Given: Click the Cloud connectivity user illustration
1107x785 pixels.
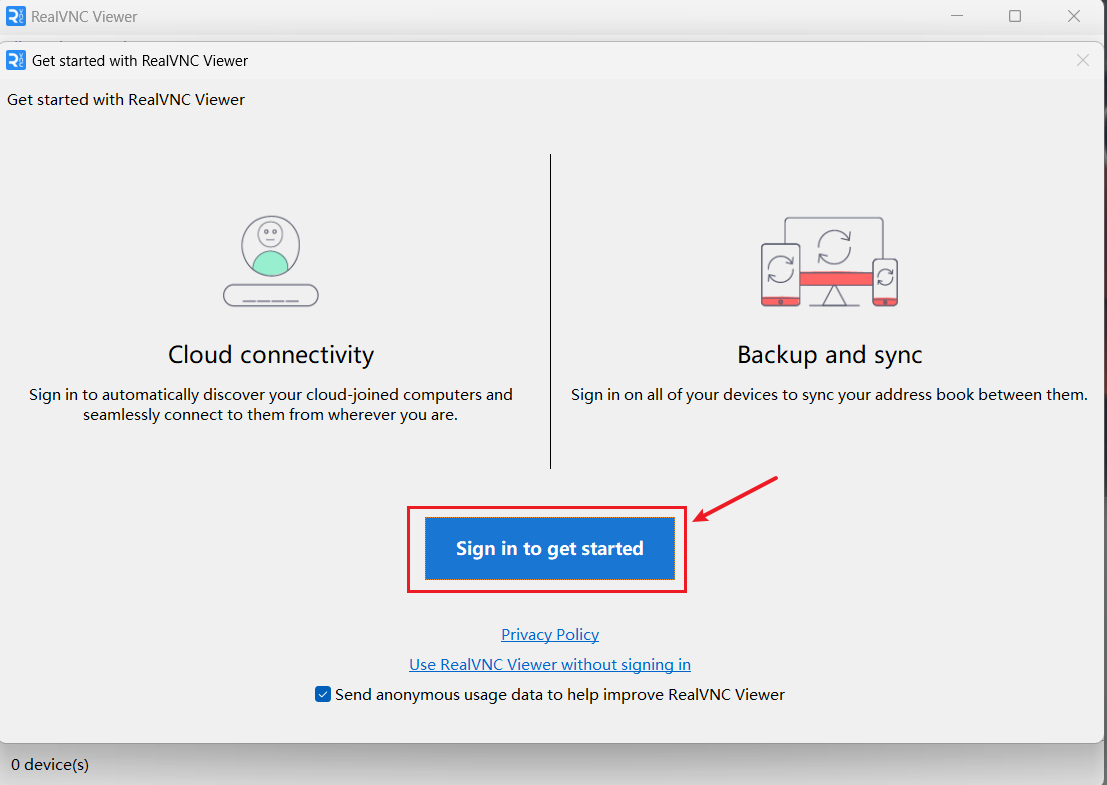Looking at the screenshot, I should 270,261.
